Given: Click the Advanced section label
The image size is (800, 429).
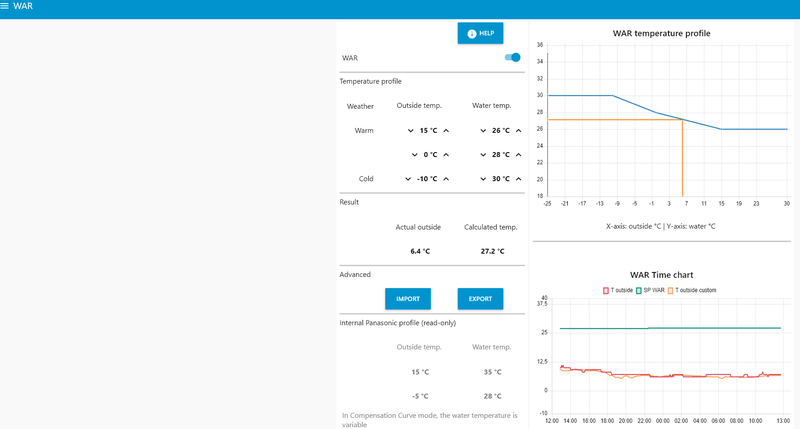Looking at the screenshot, I should pyautogui.click(x=355, y=274).
